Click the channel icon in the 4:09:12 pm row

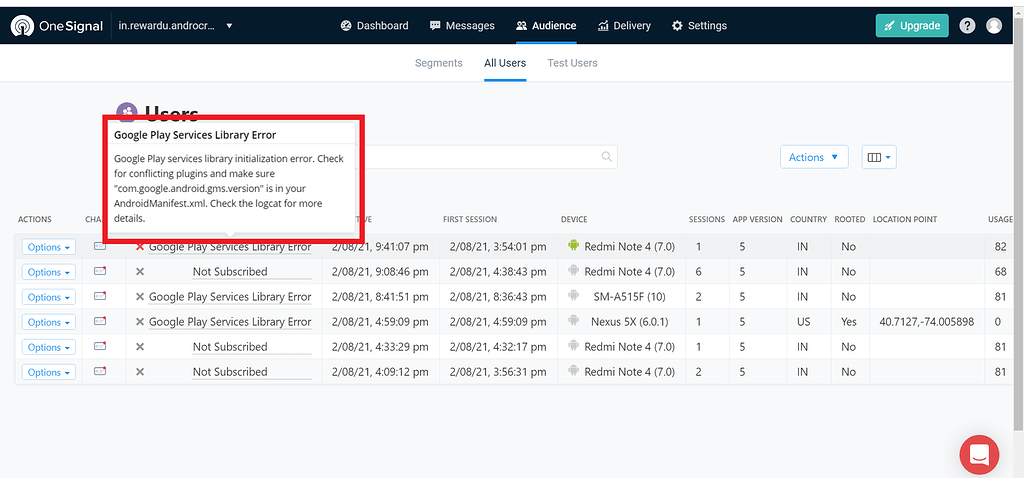[x=100, y=371]
